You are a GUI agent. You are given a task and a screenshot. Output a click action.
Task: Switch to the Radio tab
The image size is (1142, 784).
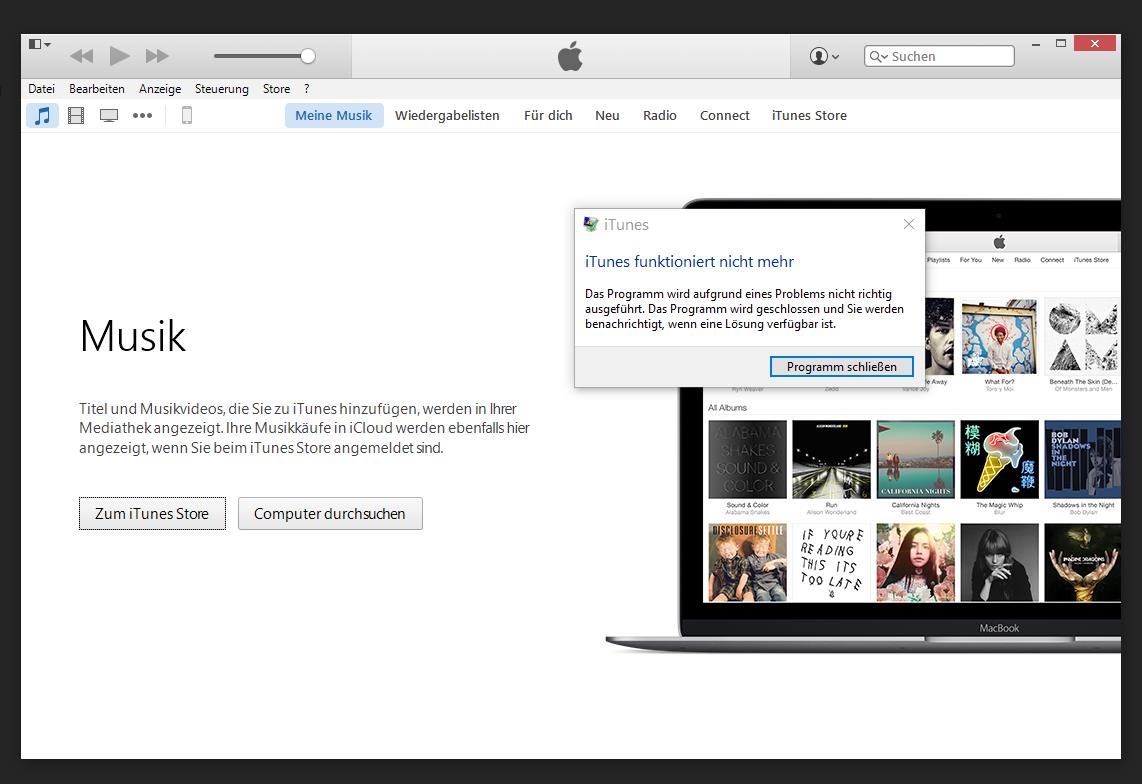[x=660, y=115]
